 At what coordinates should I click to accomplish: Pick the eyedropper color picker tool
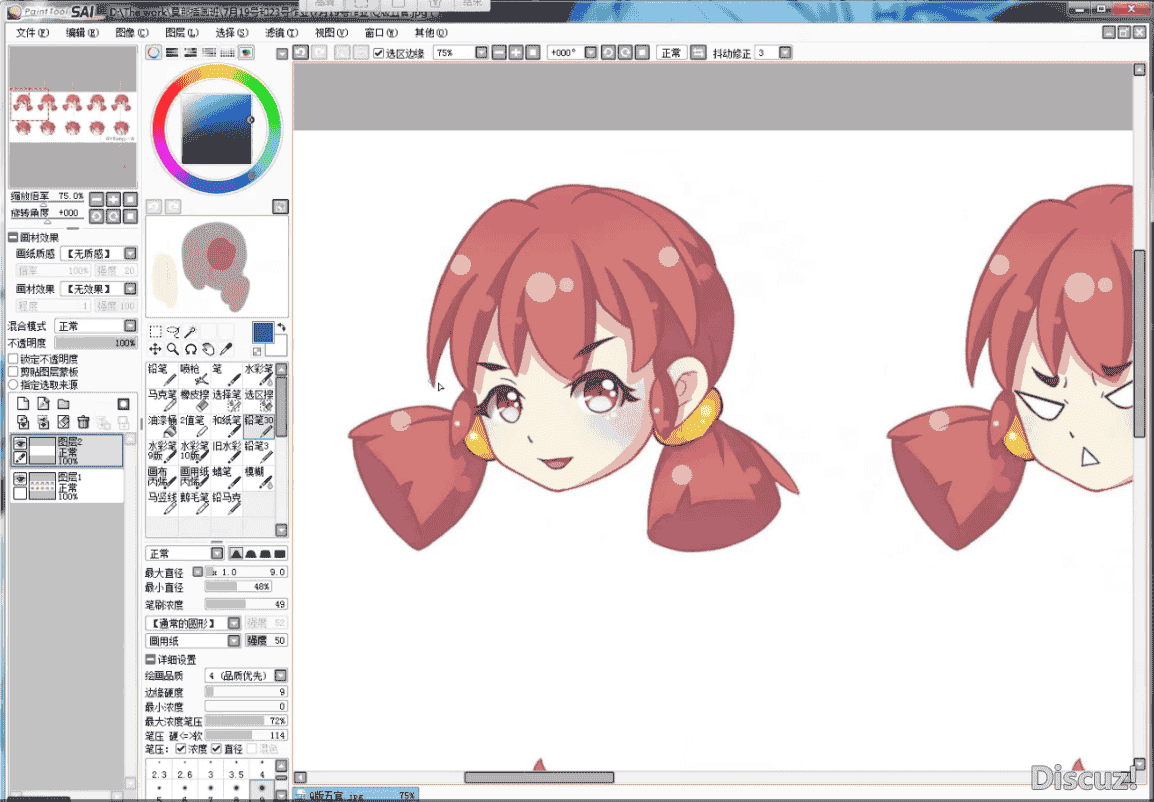click(x=226, y=349)
